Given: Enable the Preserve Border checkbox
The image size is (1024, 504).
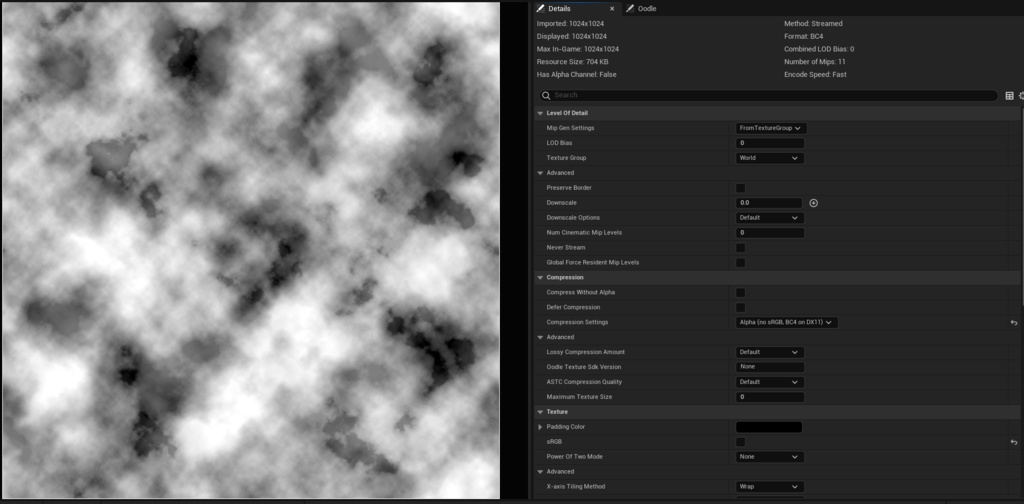Looking at the screenshot, I should (741, 188).
